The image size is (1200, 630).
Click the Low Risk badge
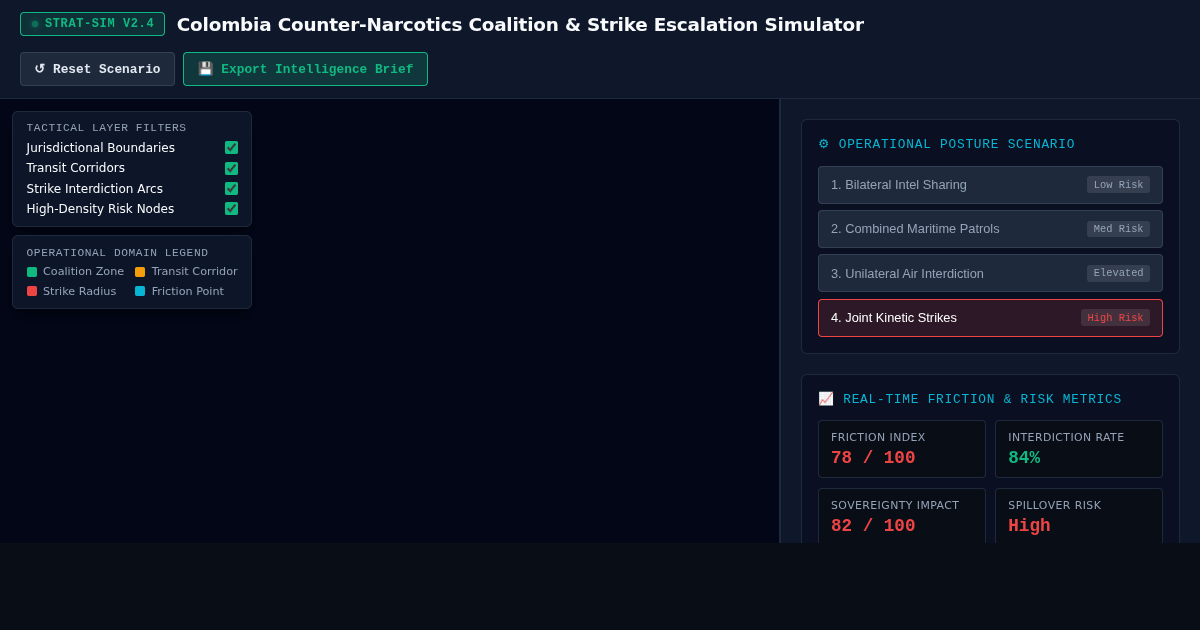[x=1118, y=185]
